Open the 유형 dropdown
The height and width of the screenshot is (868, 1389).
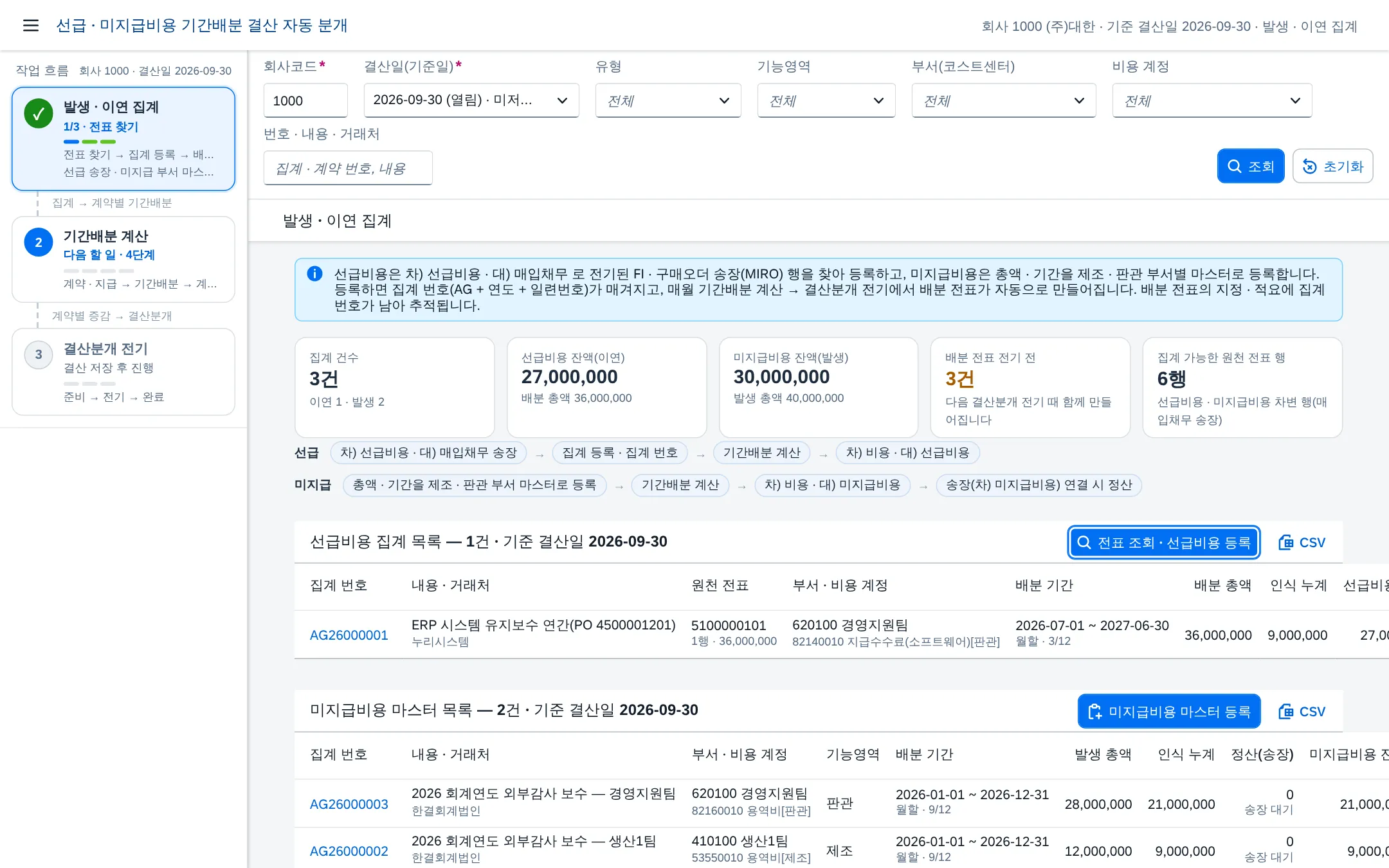pos(668,100)
